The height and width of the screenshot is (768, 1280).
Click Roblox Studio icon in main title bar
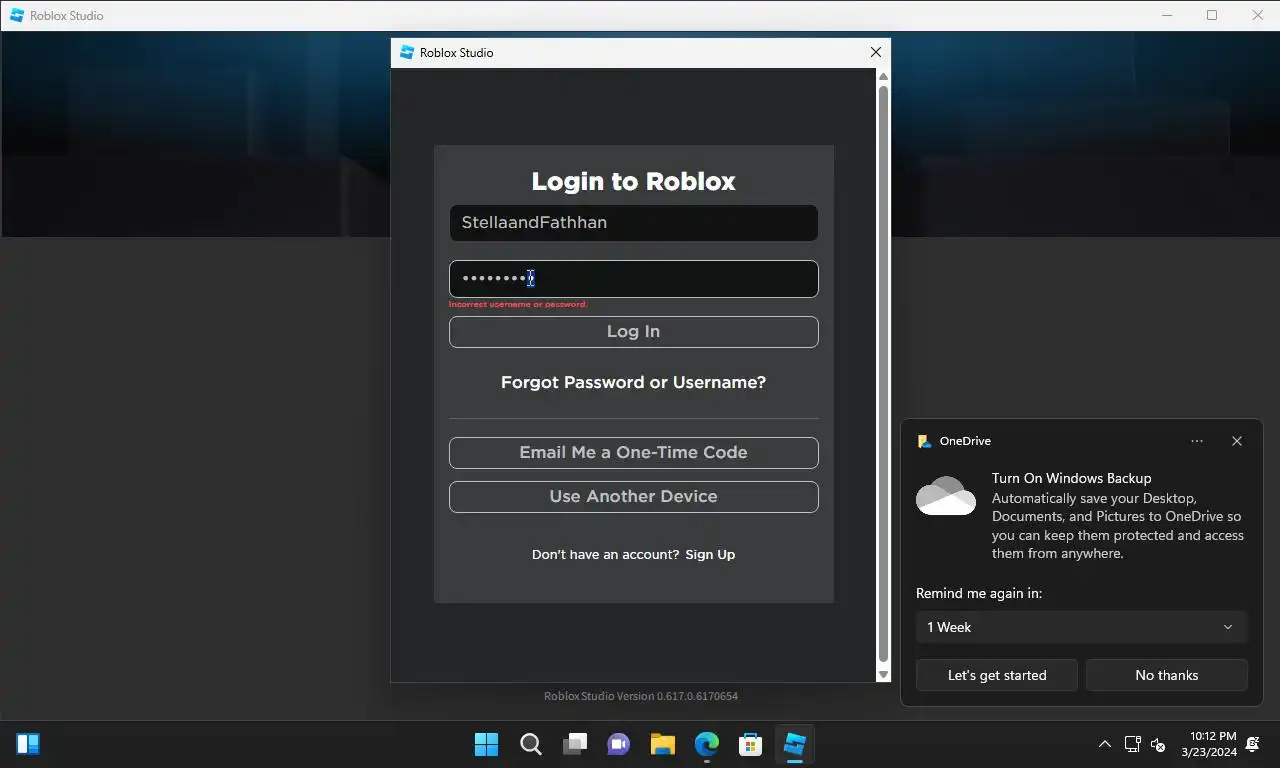17,15
